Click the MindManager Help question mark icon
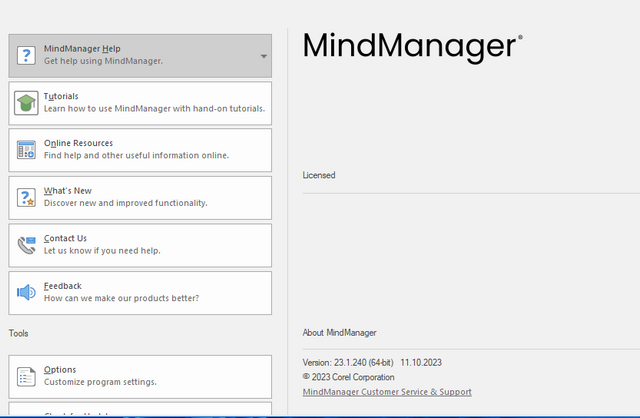640x418 pixels. (x=26, y=55)
